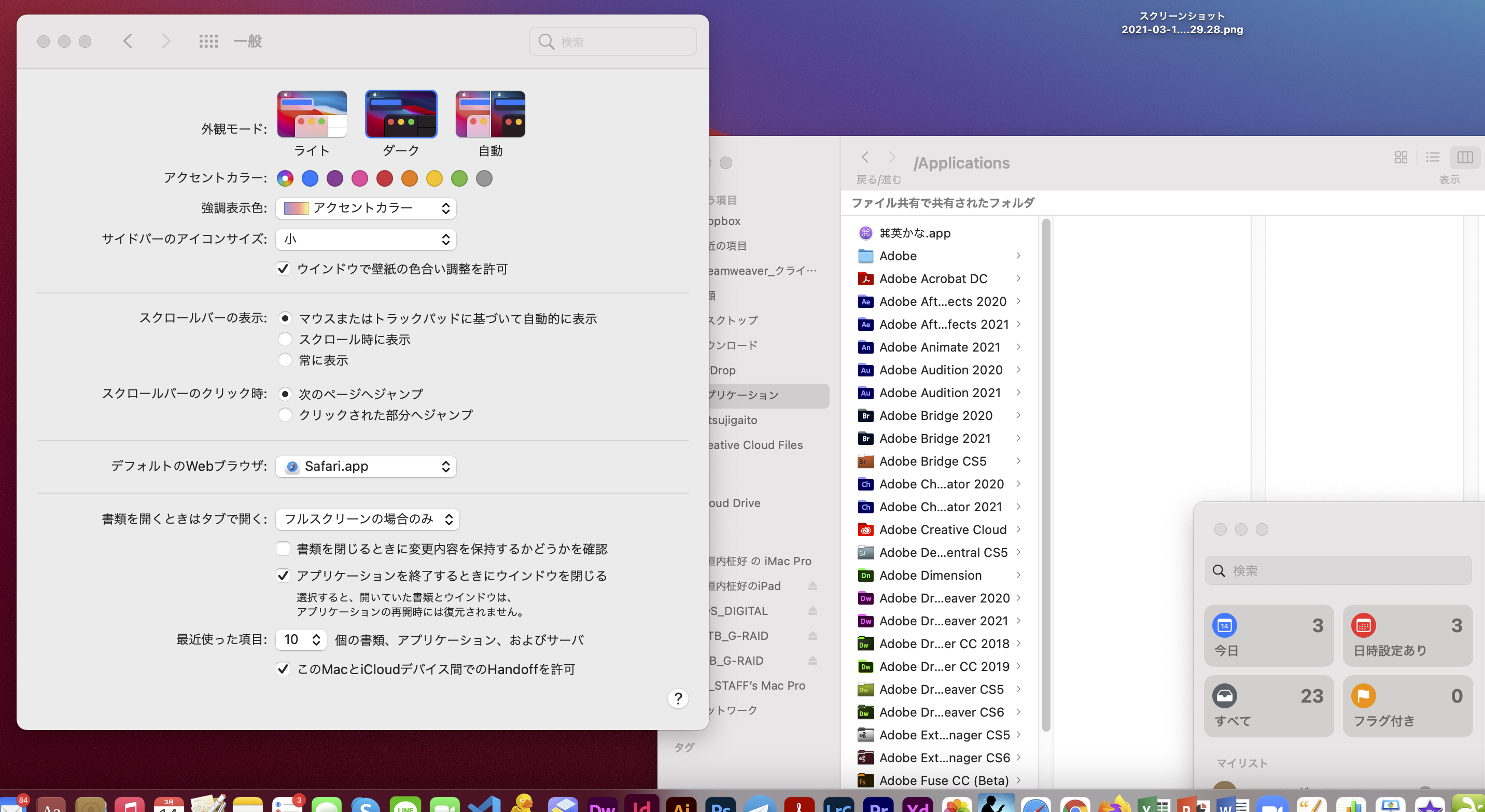Switch Finder to icon grid view

tap(1401, 157)
